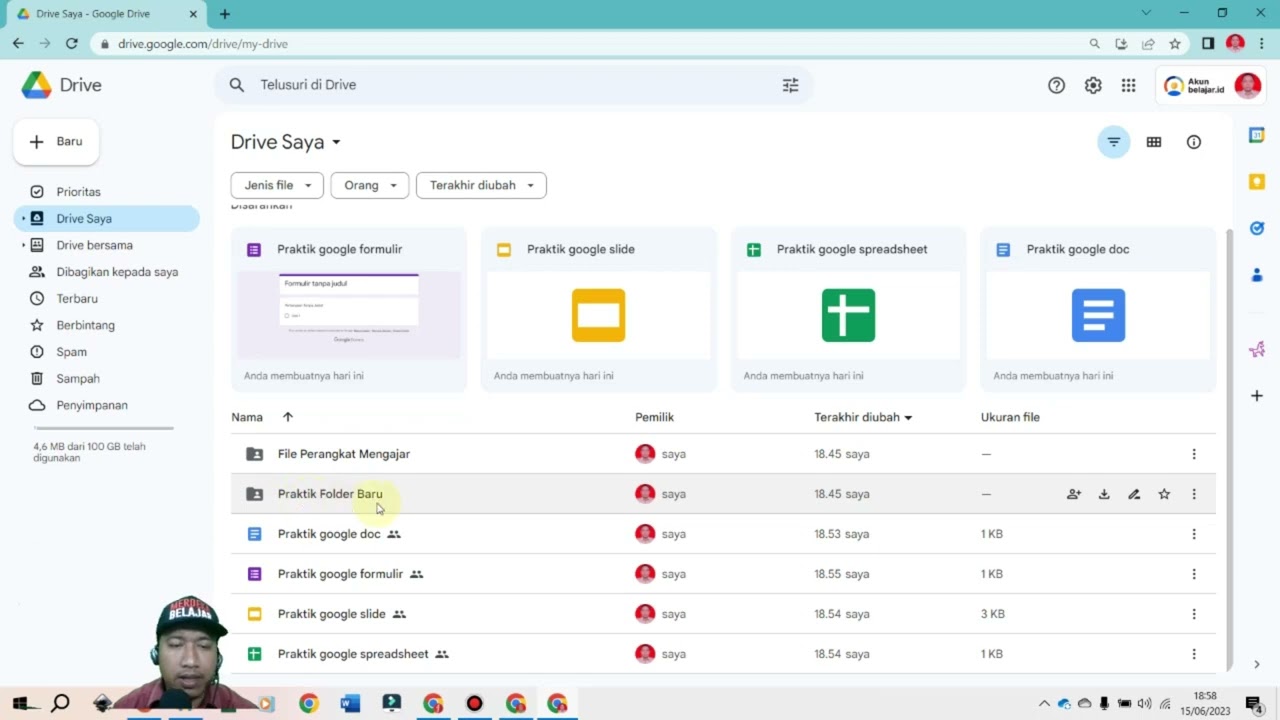Open the Praktik google slide suggested card
This screenshot has width=1280, height=720.
(x=599, y=310)
